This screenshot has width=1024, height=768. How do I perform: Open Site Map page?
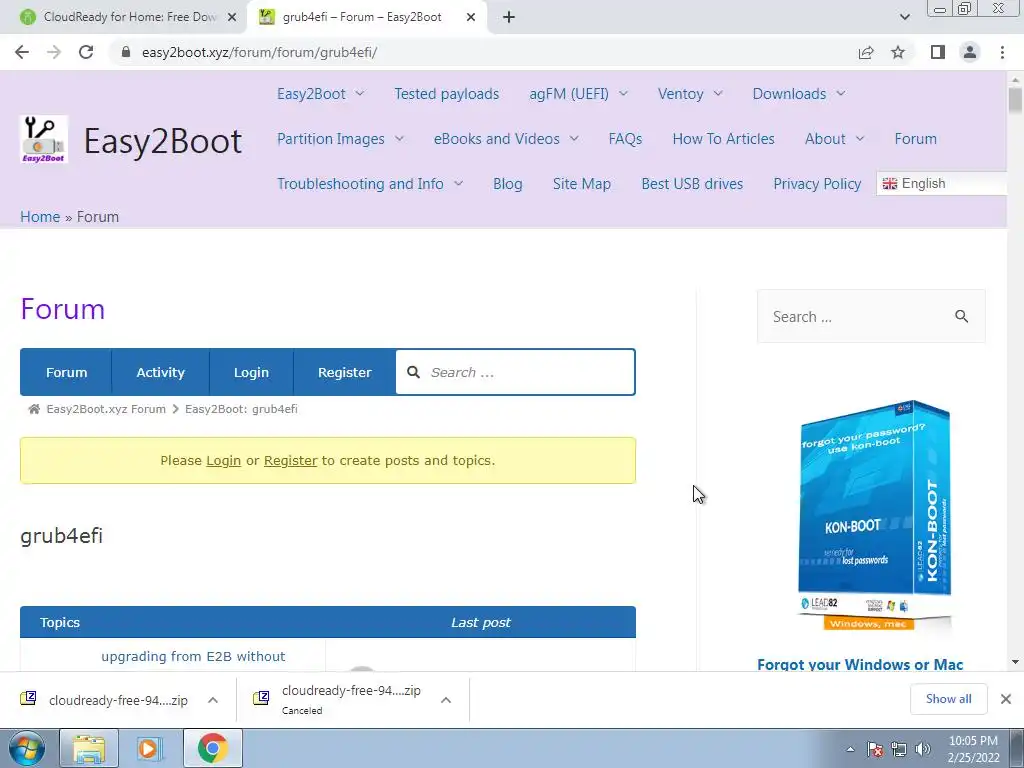pyautogui.click(x=582, y=184)
